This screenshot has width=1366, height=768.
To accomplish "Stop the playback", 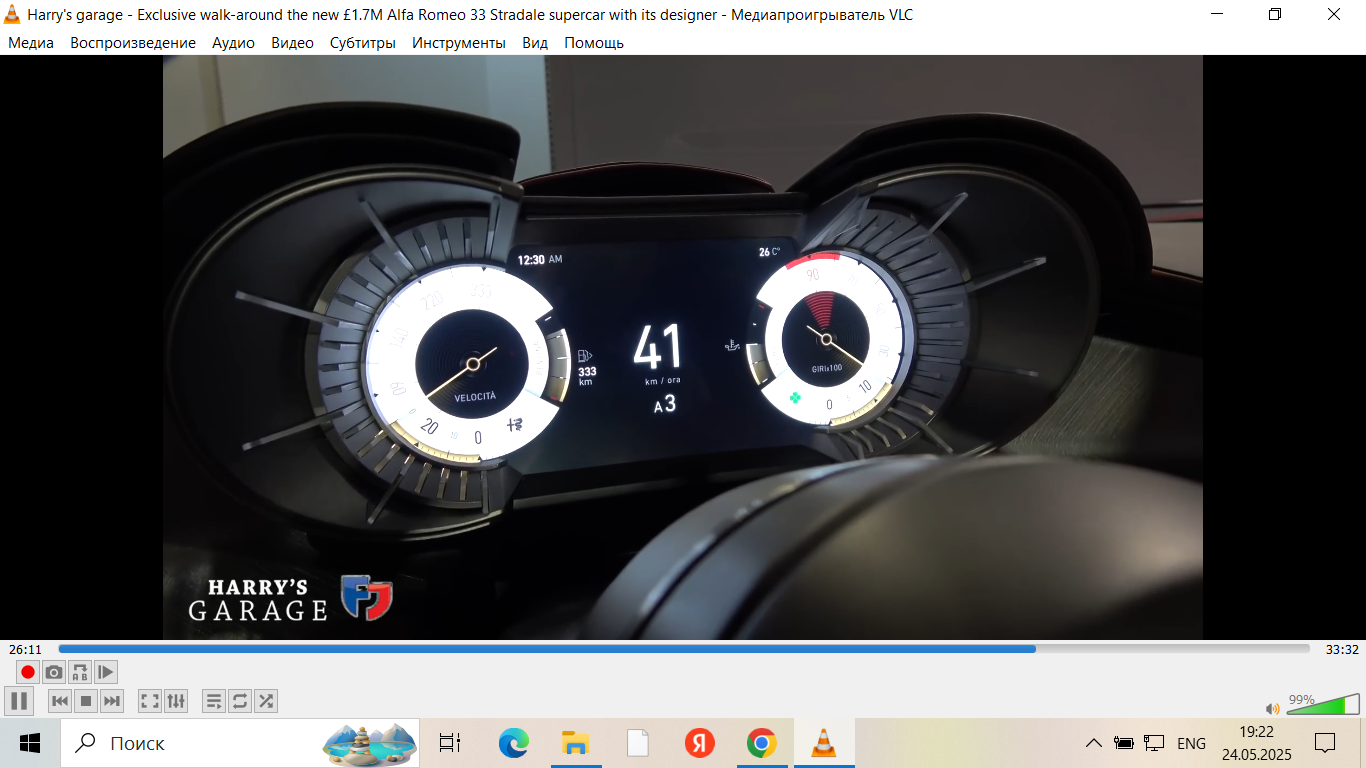I will click(x=86, y=701).
